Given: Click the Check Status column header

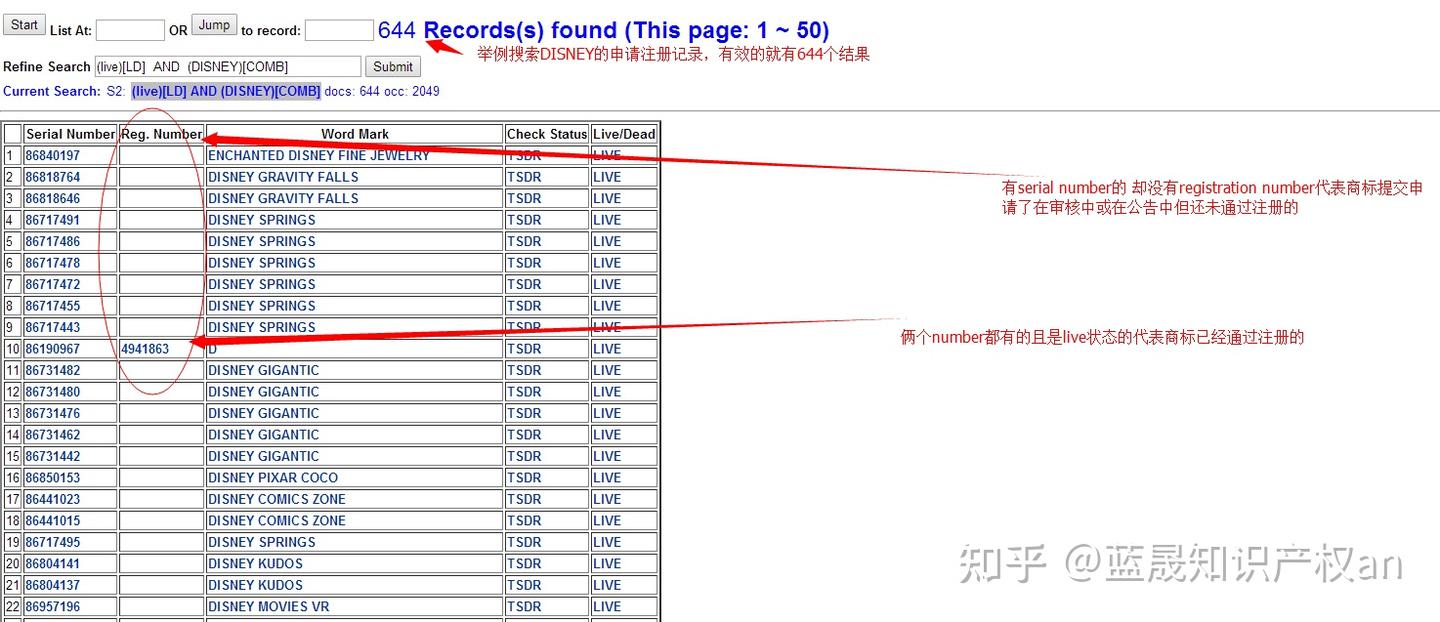Looking at the screenshot, I should pyautogui.click(x=547, y=134).
